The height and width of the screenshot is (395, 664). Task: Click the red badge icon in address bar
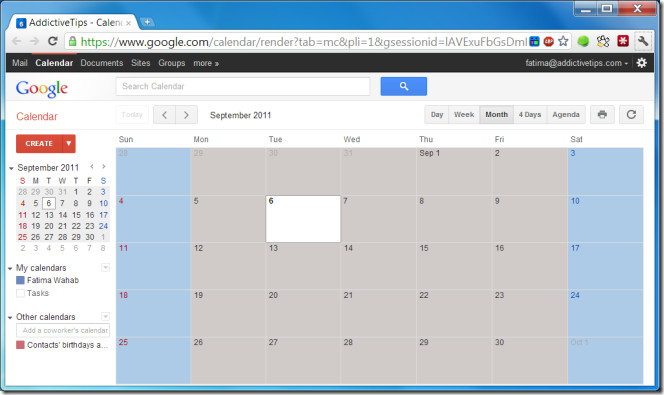tap(549, 41)
